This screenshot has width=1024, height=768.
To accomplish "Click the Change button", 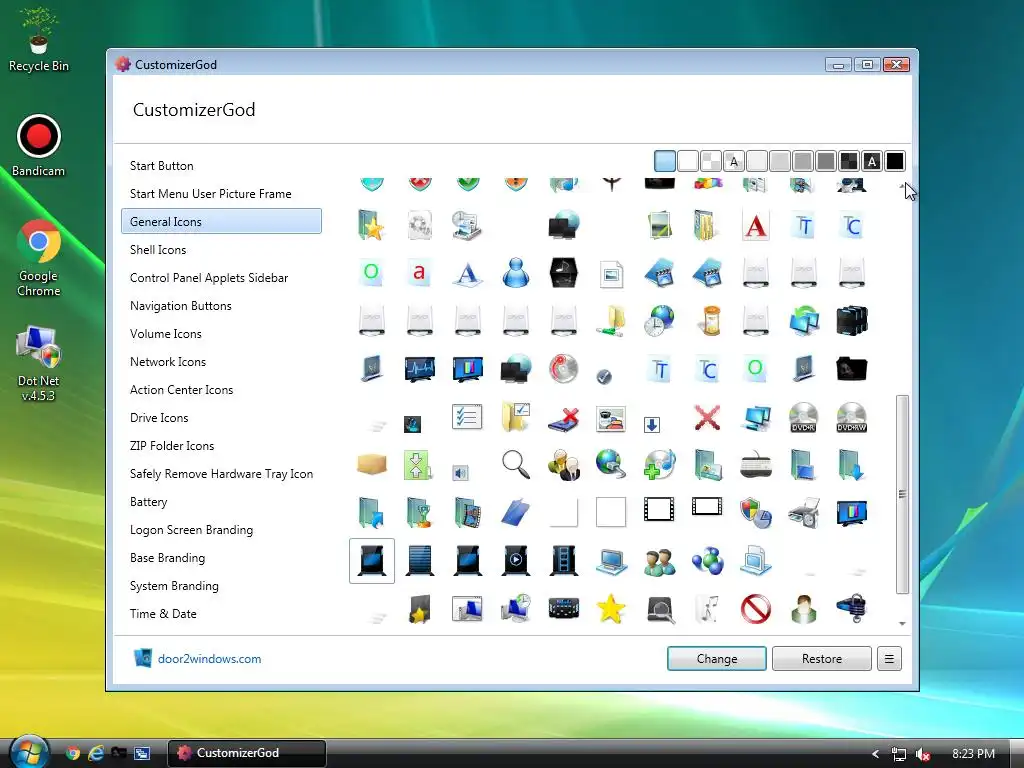I will [x=716, y=658].
